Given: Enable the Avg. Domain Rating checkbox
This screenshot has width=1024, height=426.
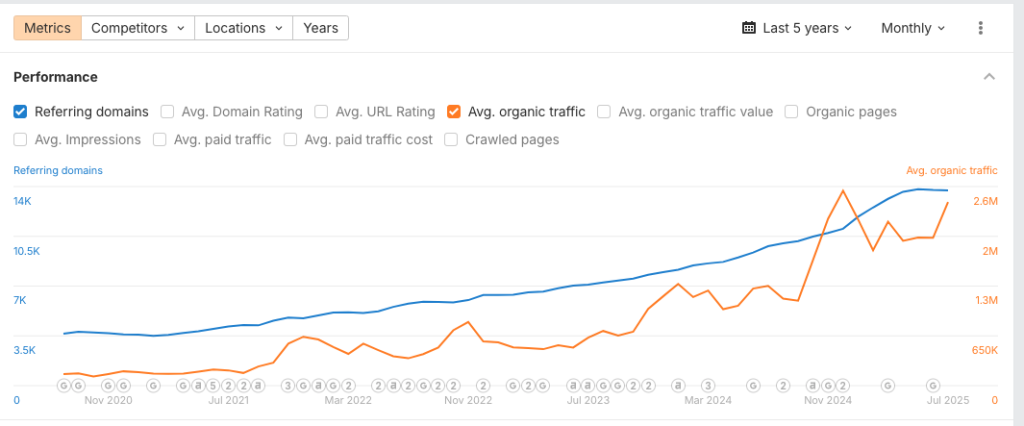Looking at the screenshot, I should tap(168, 112).
